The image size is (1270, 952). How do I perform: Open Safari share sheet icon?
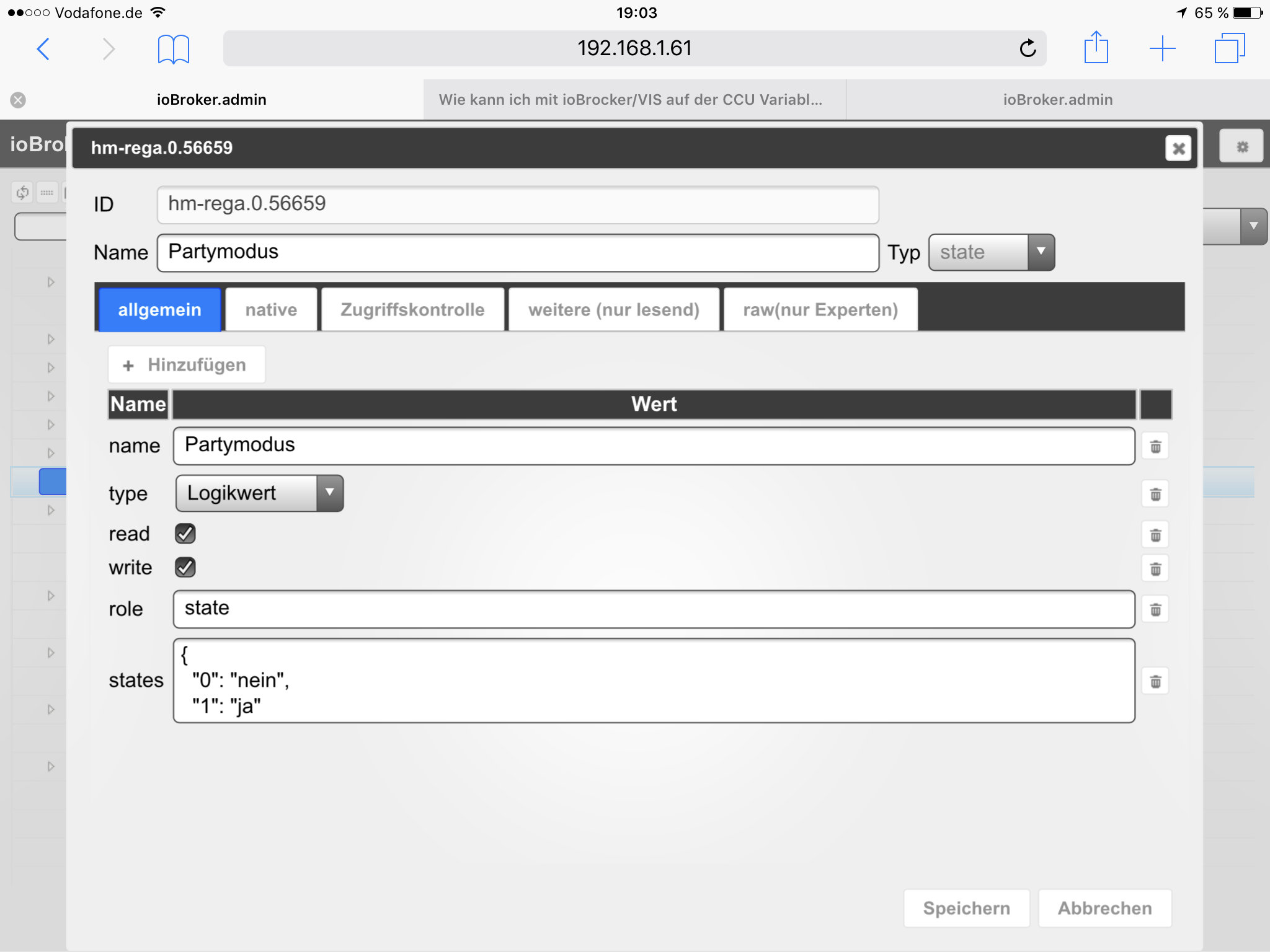tap(1096, 48)
